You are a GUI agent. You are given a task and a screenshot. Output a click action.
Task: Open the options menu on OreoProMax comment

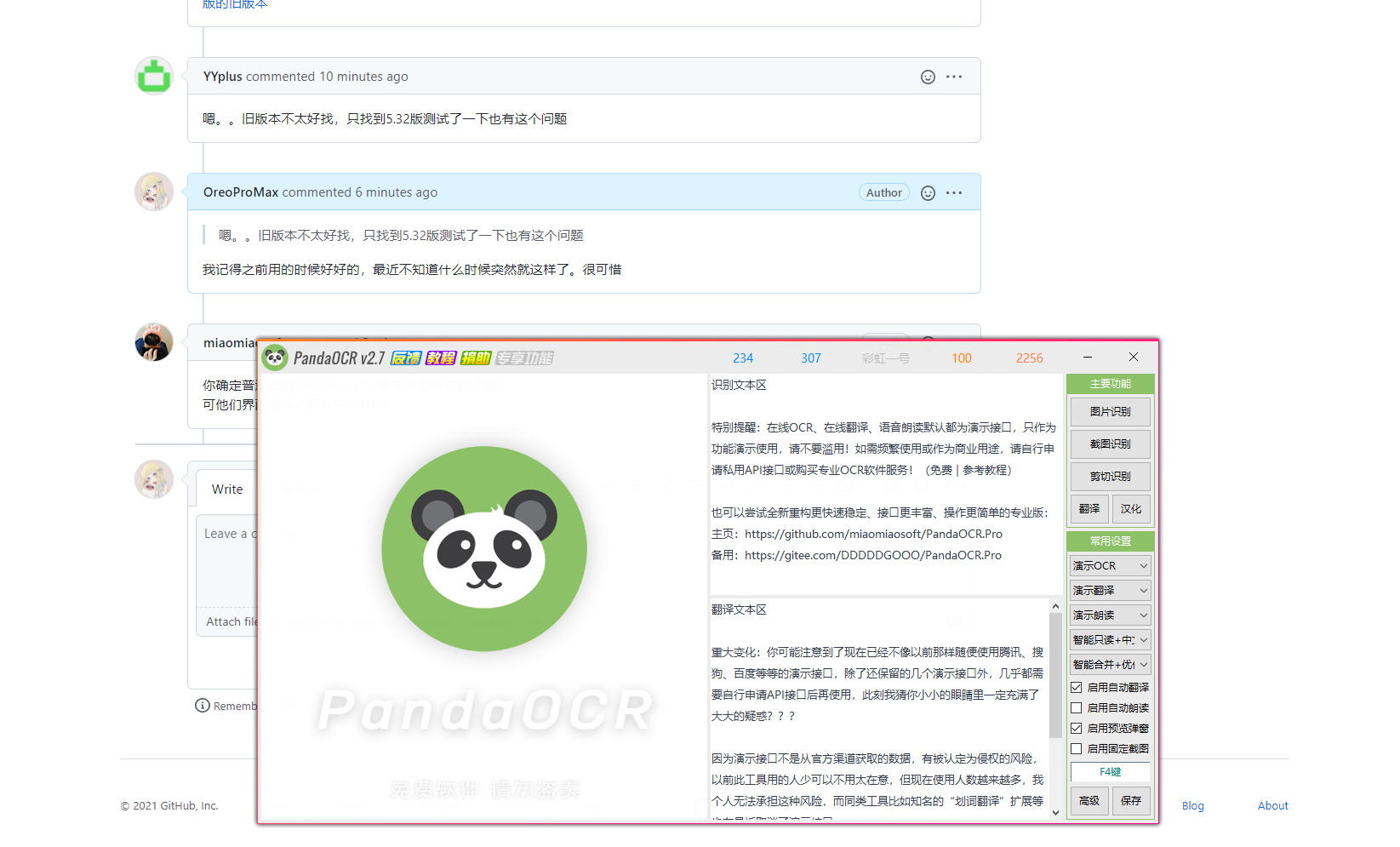[x=954, y=192]
